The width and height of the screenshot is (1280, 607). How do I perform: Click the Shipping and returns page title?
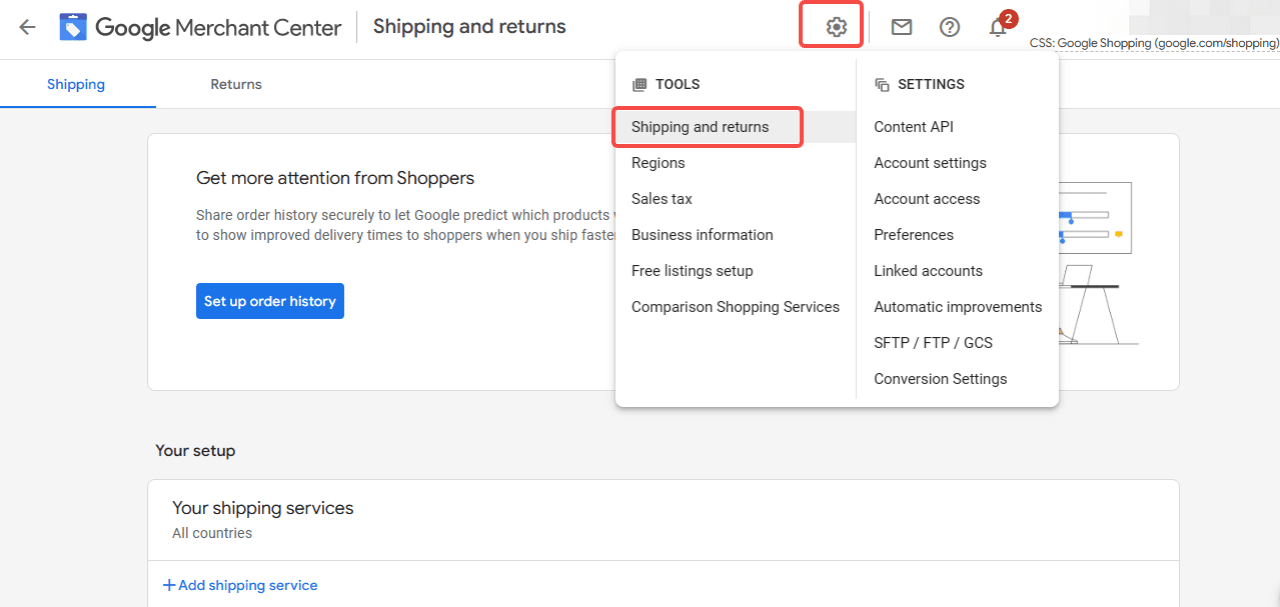pyautogui.click(x=469, y=27)
